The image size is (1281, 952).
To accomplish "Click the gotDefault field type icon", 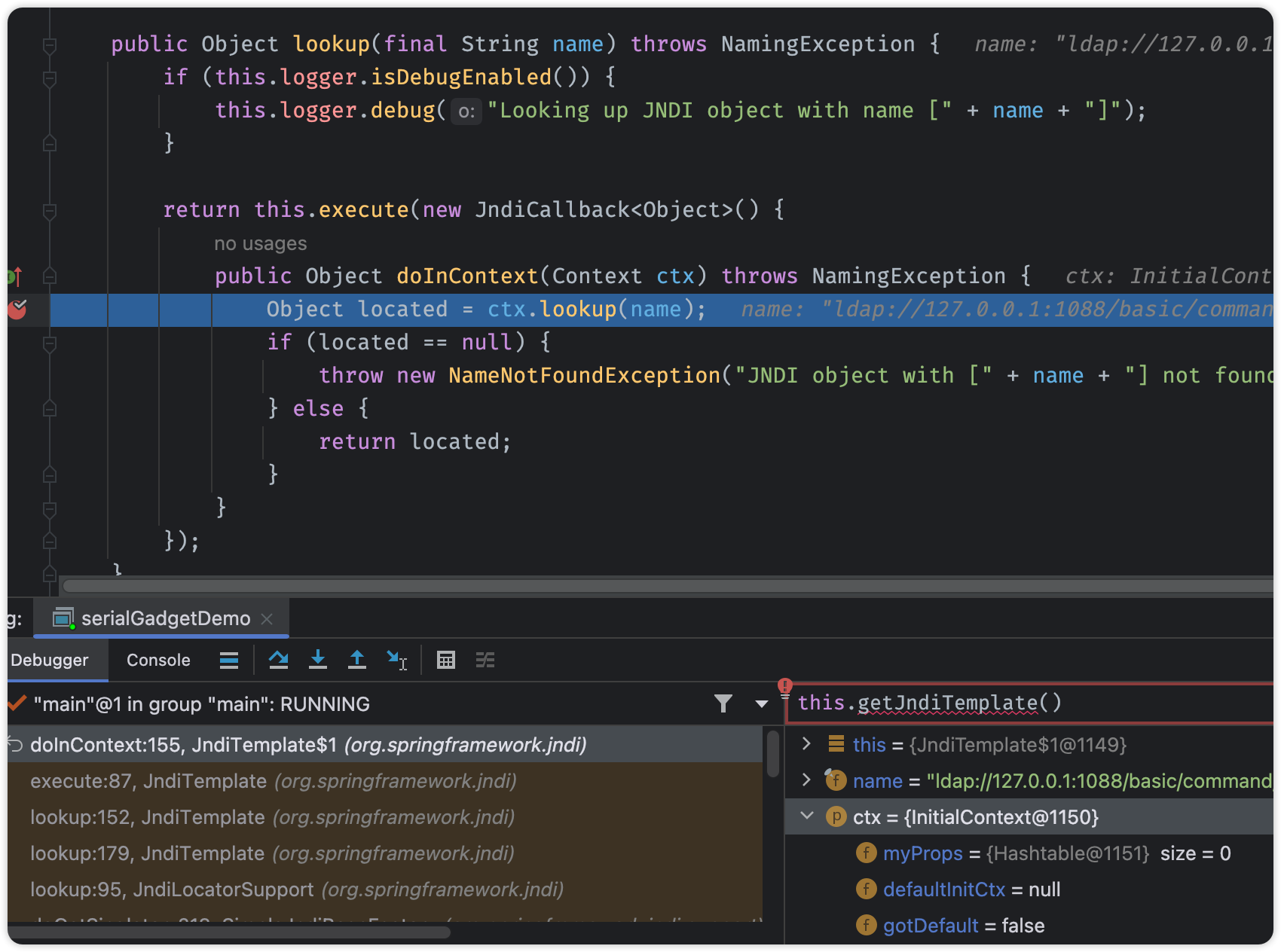I will point(867,925).
